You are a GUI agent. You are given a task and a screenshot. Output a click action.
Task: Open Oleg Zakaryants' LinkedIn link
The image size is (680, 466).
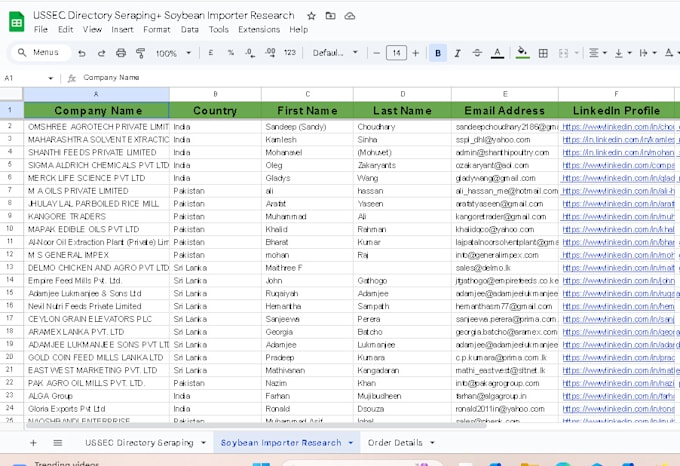tap(618, 165)
